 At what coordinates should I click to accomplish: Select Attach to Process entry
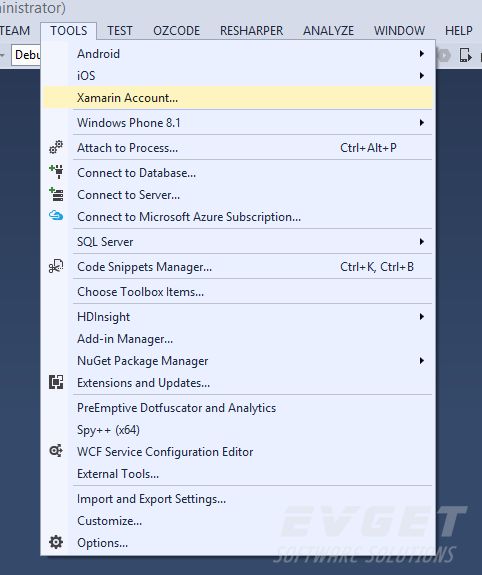(238, 148)
